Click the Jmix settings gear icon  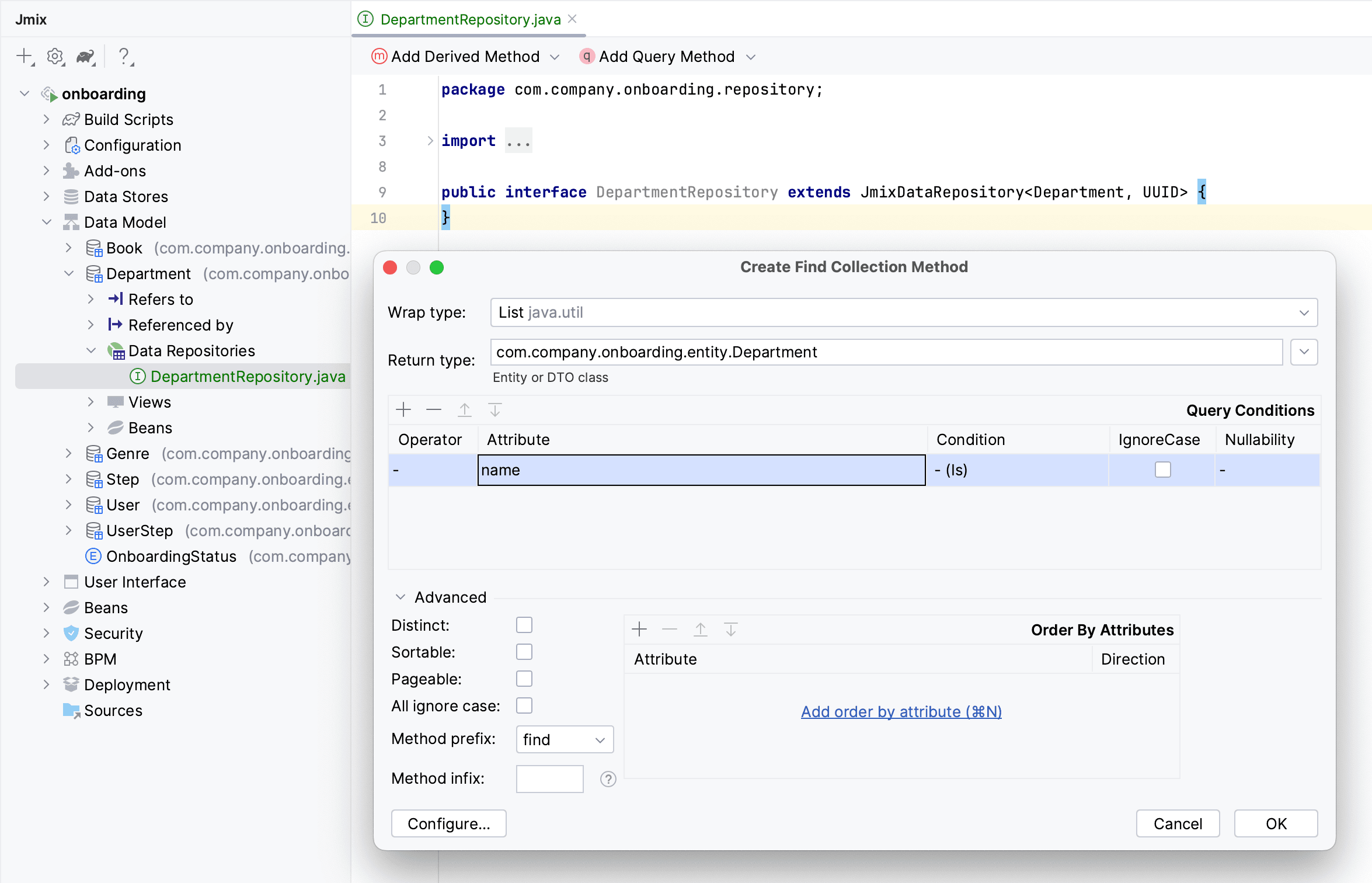tap(55, 57)
